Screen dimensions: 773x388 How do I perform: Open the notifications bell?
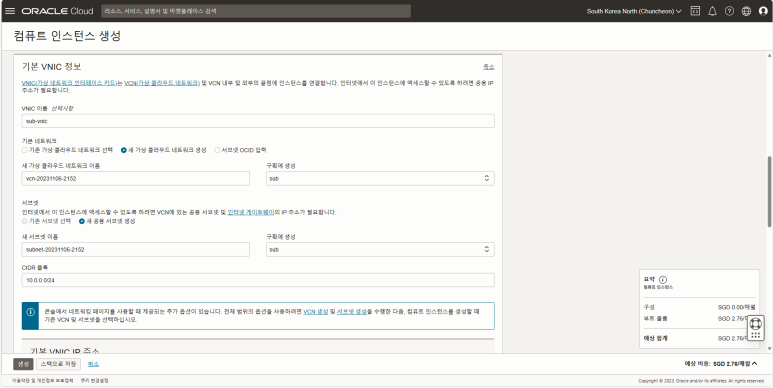click(x=712, y=11)
